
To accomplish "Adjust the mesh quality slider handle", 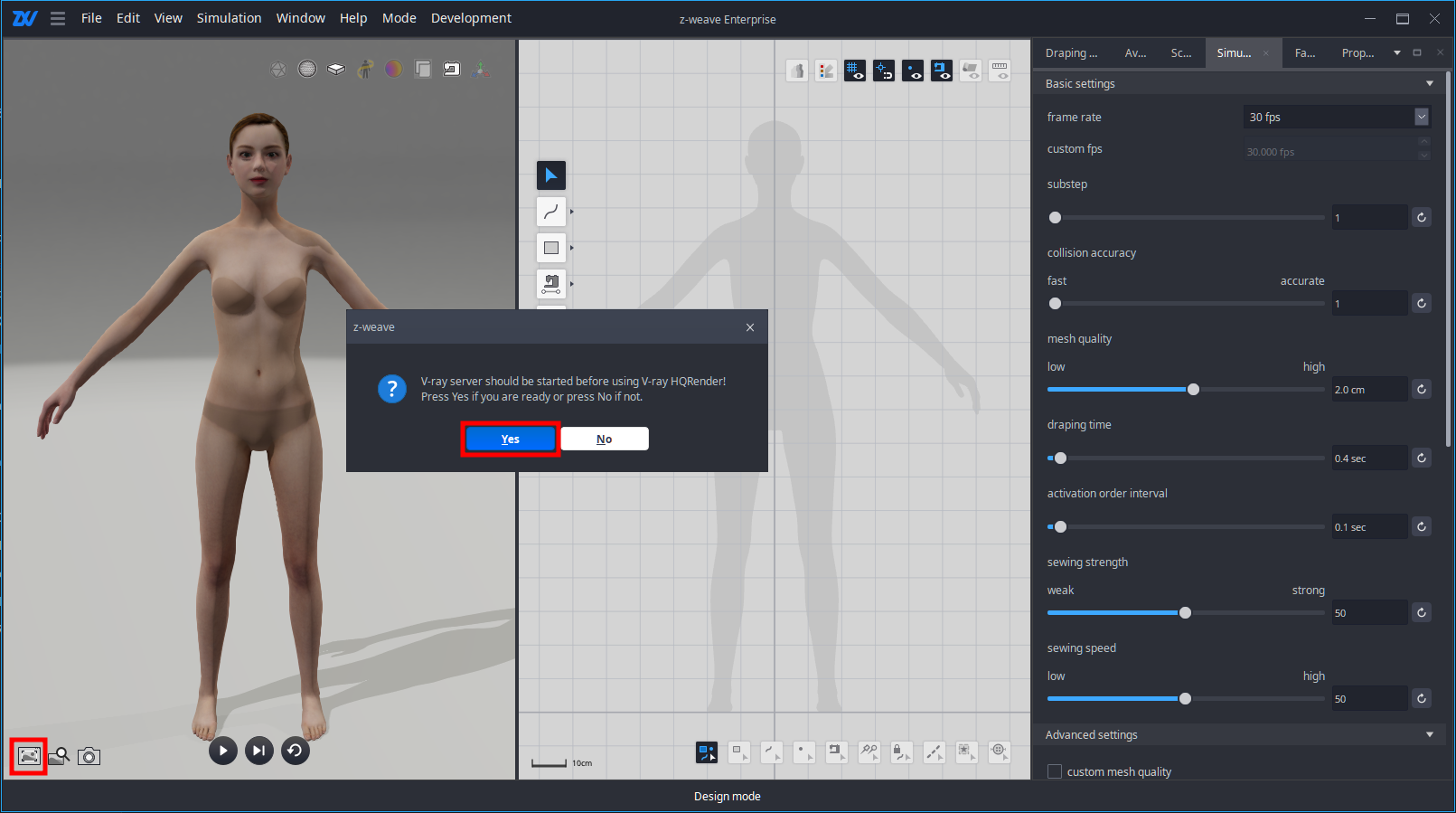I will 1193,389.
